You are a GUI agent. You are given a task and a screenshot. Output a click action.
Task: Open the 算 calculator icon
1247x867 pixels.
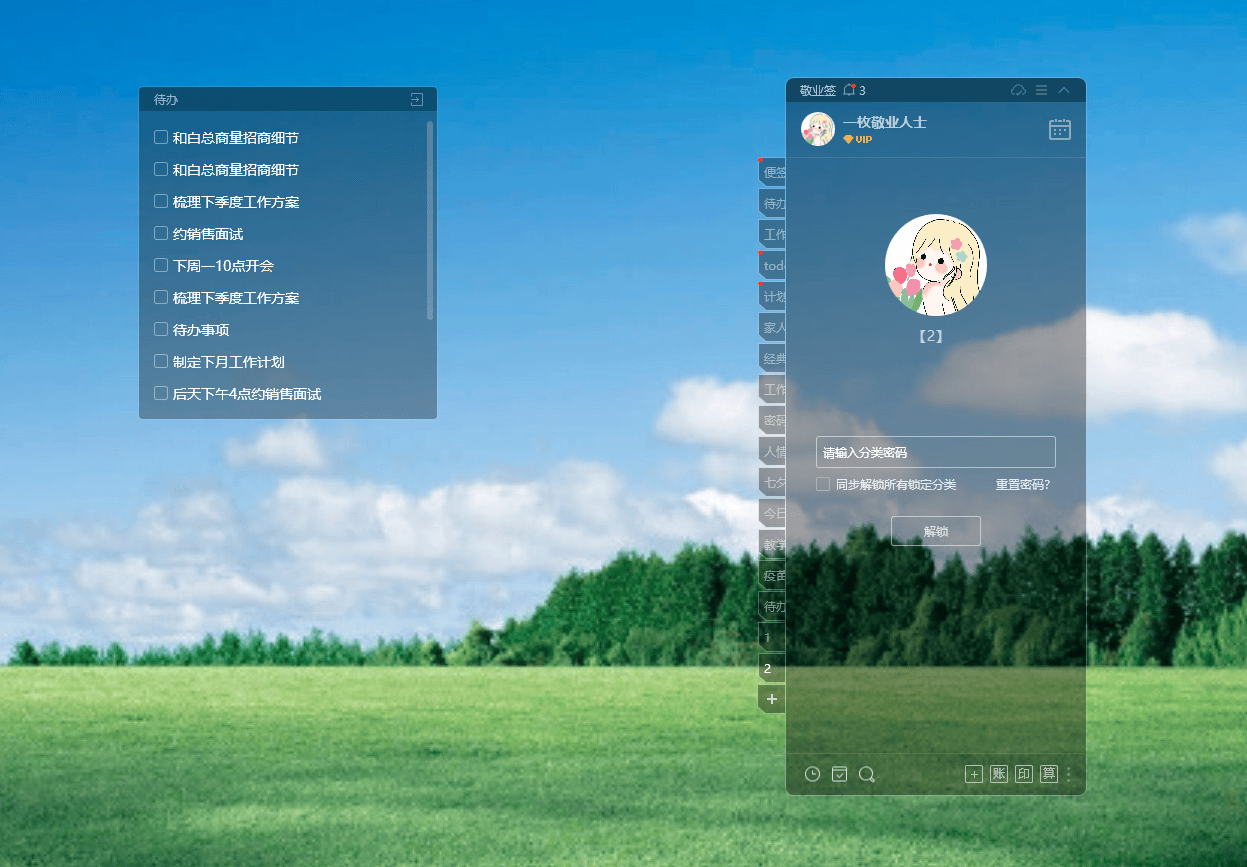(1048, 774)
